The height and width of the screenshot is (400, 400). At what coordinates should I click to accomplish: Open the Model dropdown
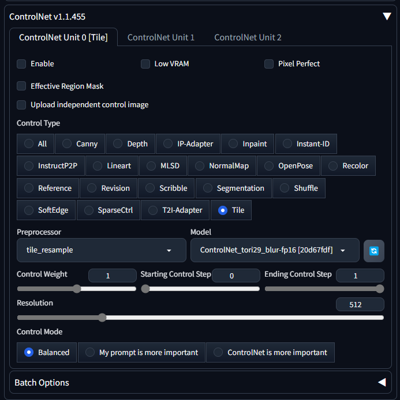275,250
